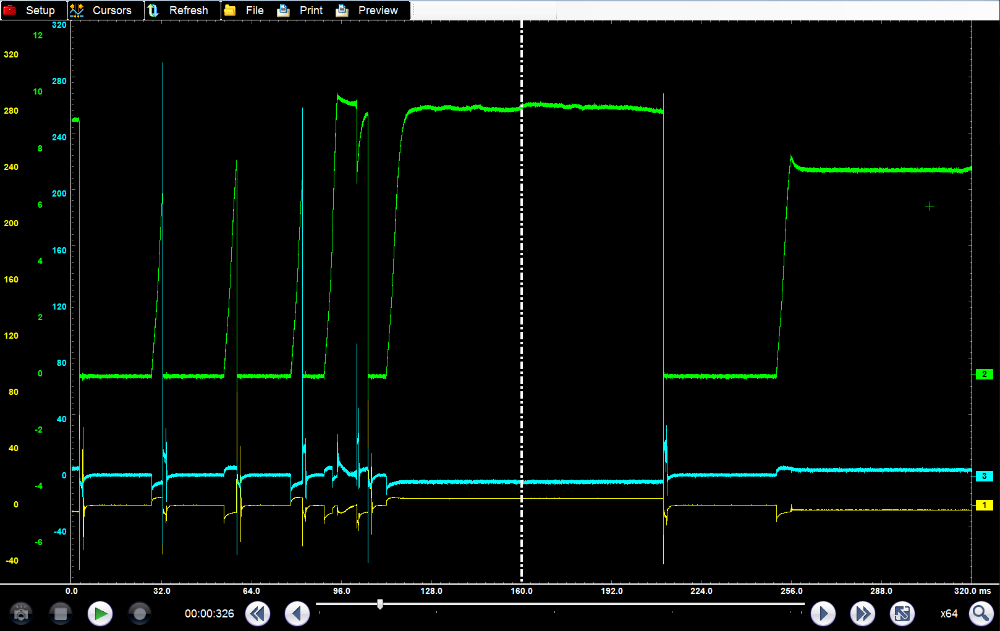Select the green channel 2 marker
This screenshot has height=631, width=1000.
pos(984,374)
